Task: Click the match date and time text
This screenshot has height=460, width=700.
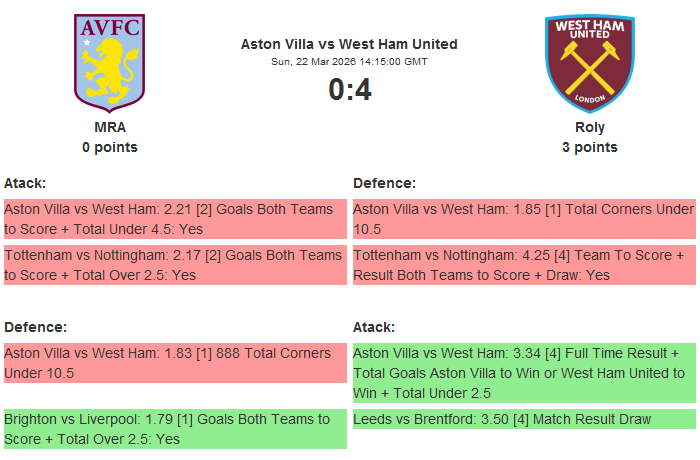Action: point(349,61)
